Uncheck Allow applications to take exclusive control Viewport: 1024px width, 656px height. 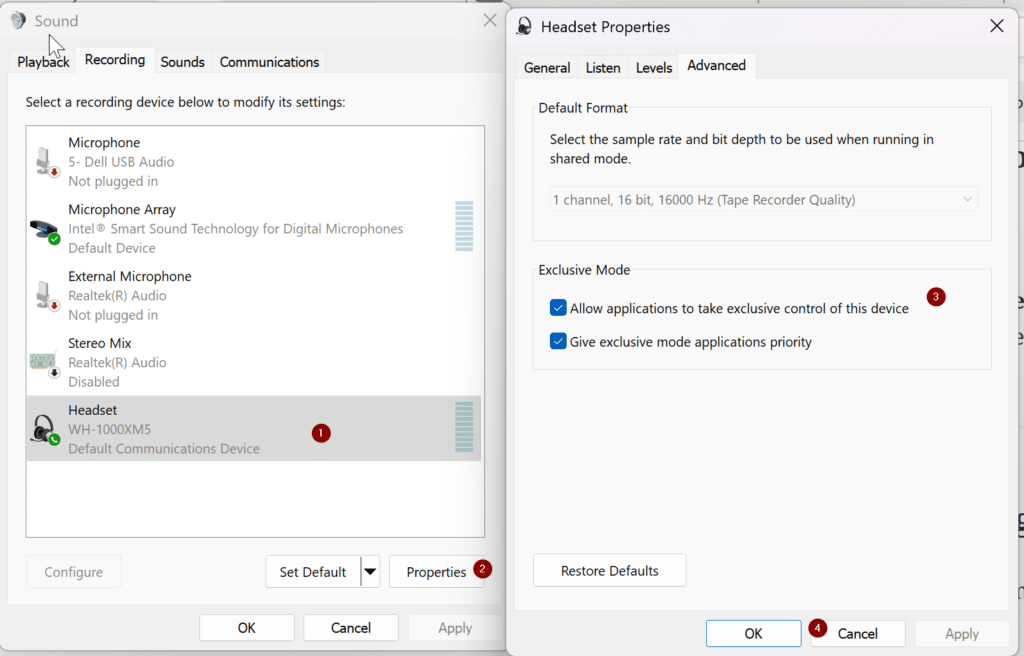coord(558,308)
